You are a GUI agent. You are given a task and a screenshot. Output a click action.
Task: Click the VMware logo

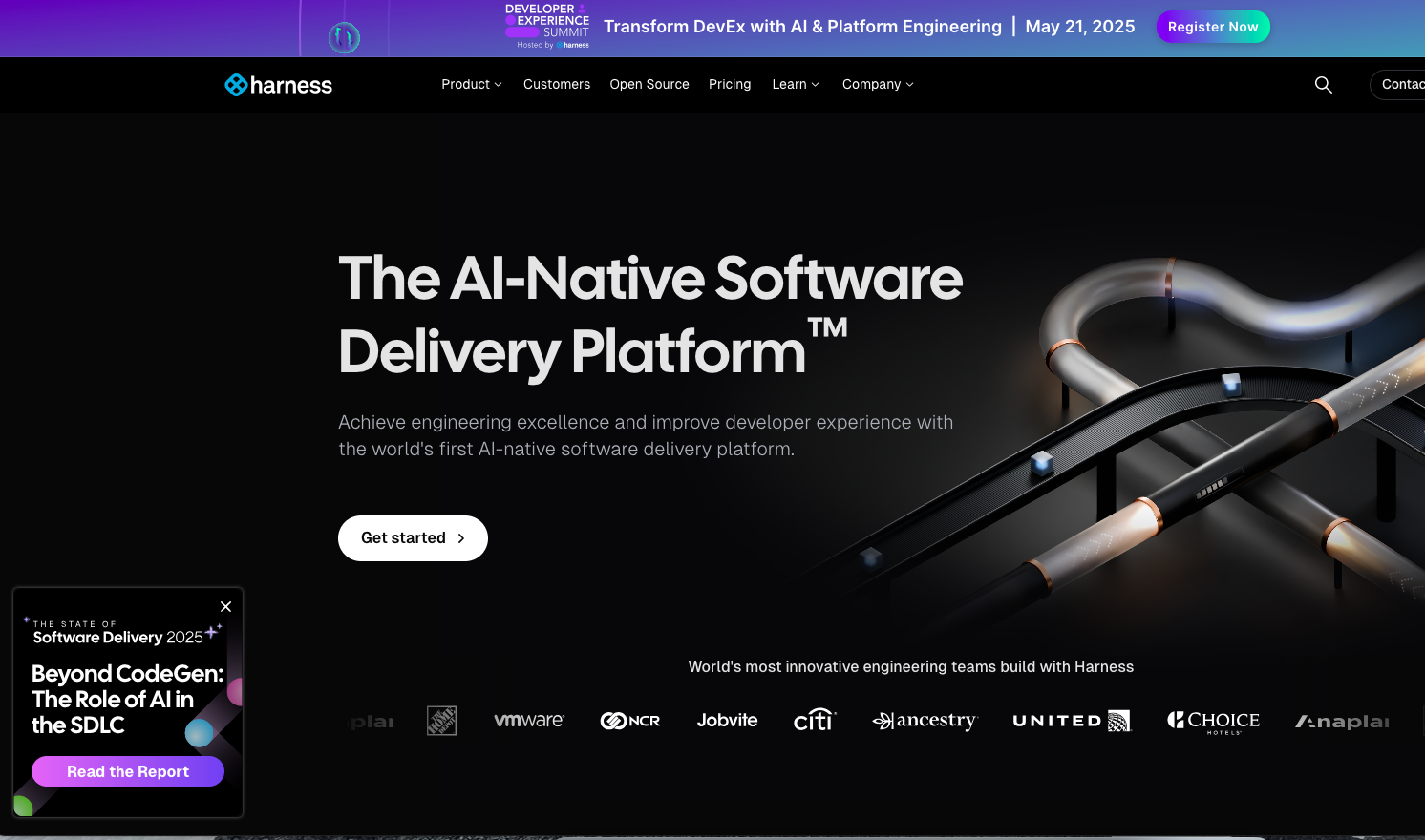(x=529, y=721)
